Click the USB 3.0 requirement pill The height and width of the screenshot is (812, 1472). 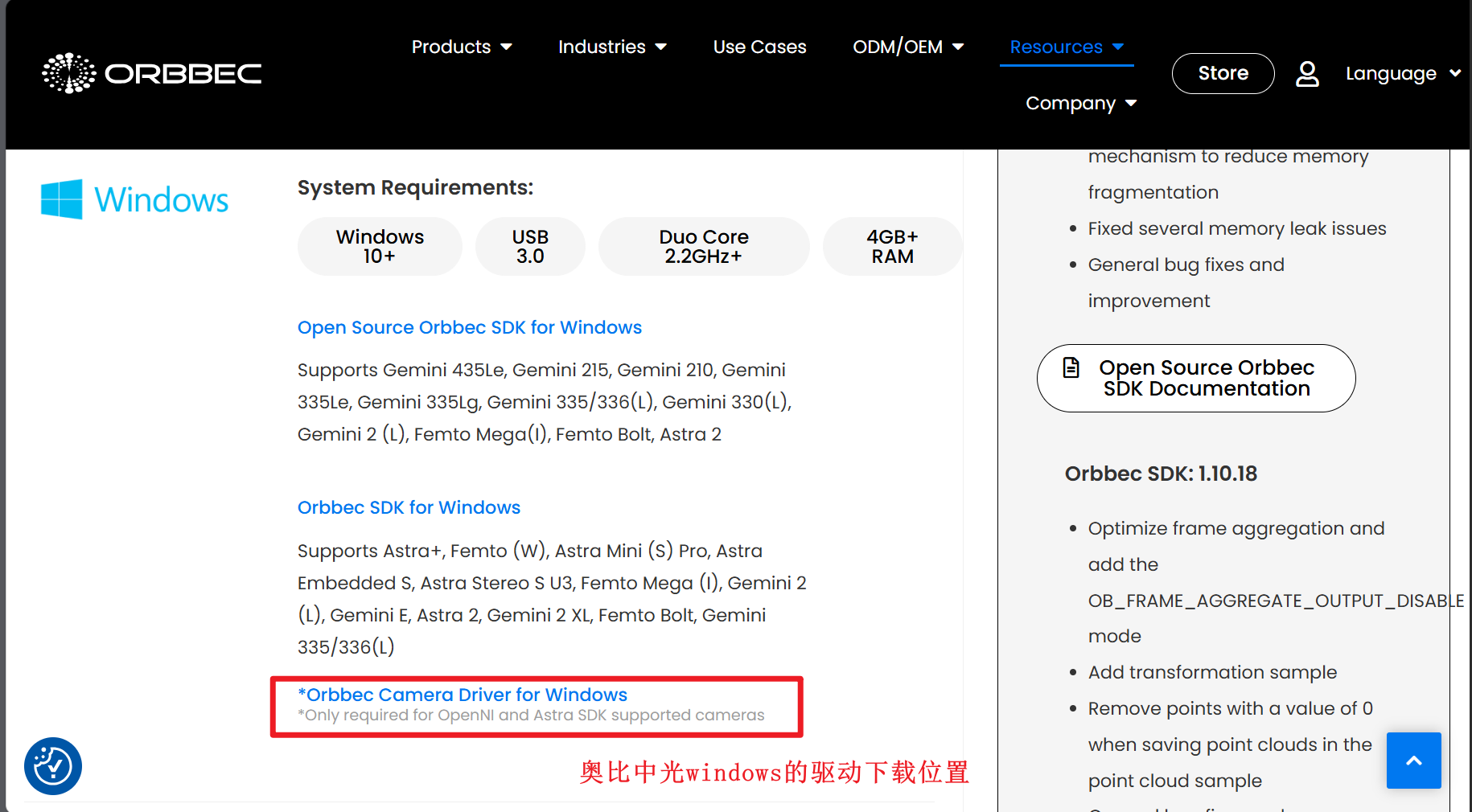tap(530, 246)
